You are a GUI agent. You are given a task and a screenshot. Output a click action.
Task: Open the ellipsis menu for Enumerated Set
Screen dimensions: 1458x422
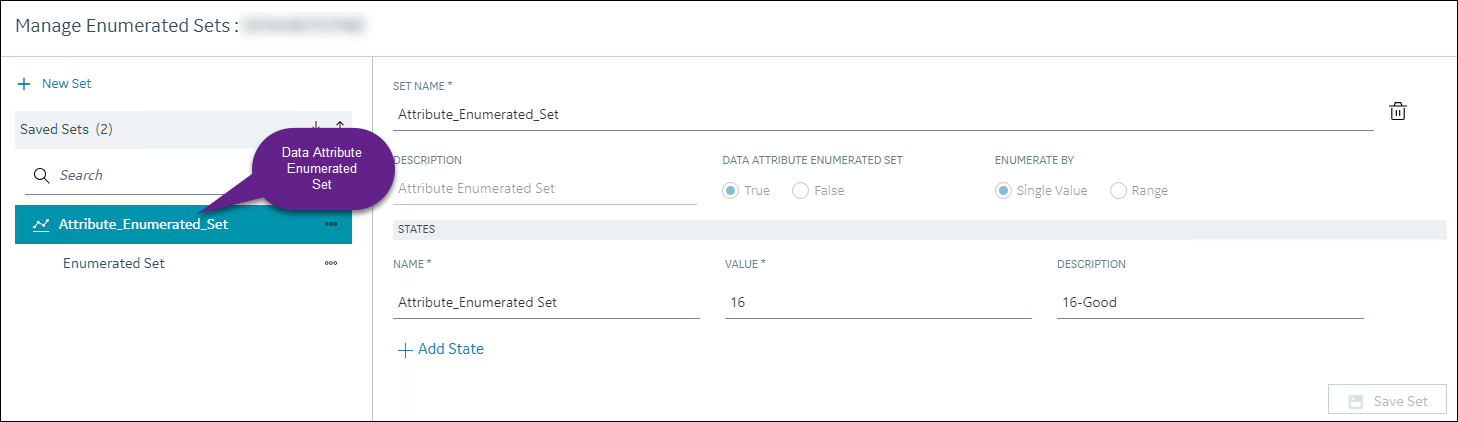coord(331,264)
